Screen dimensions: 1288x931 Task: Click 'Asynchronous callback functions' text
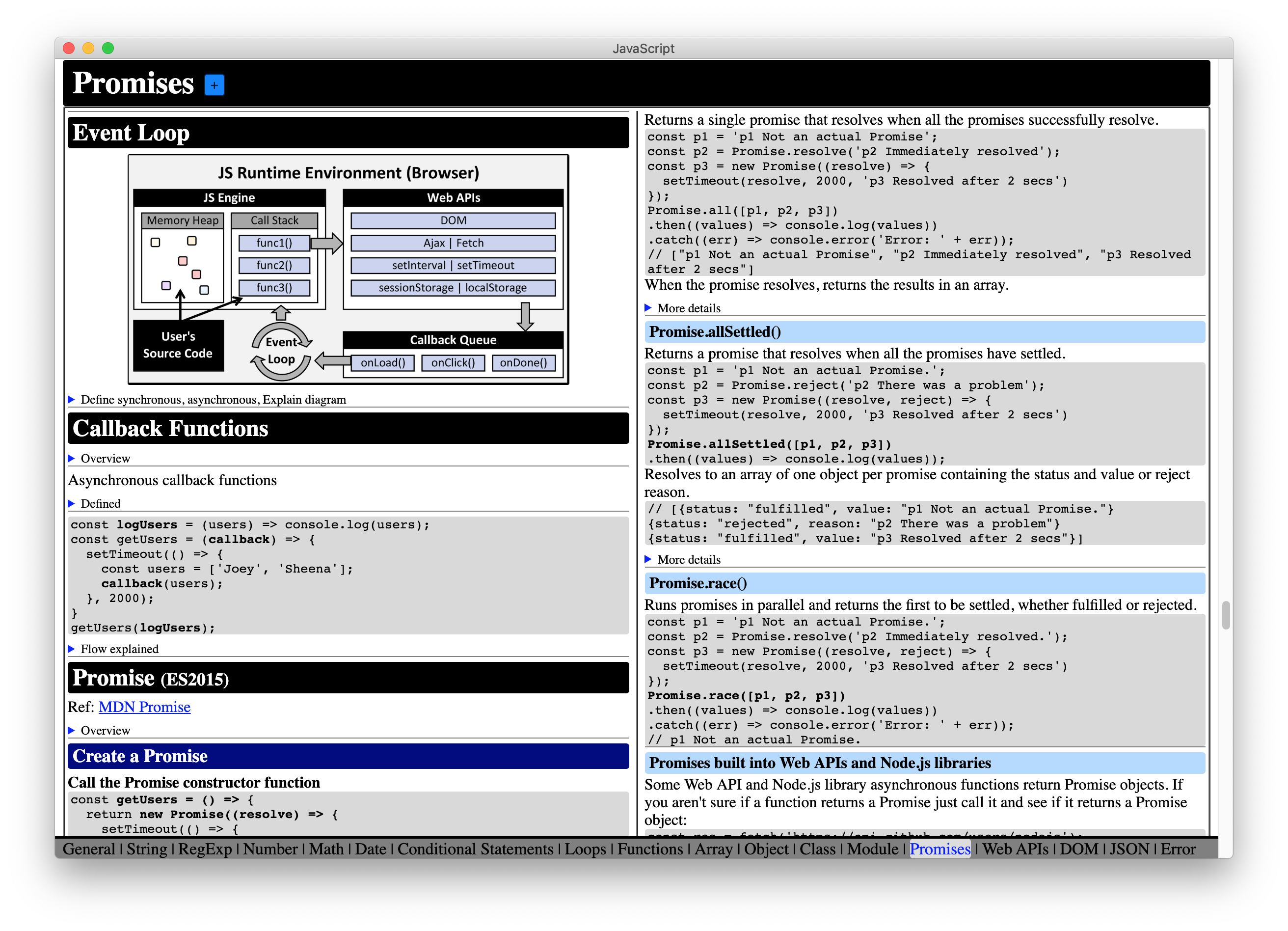tap(173, 481)
